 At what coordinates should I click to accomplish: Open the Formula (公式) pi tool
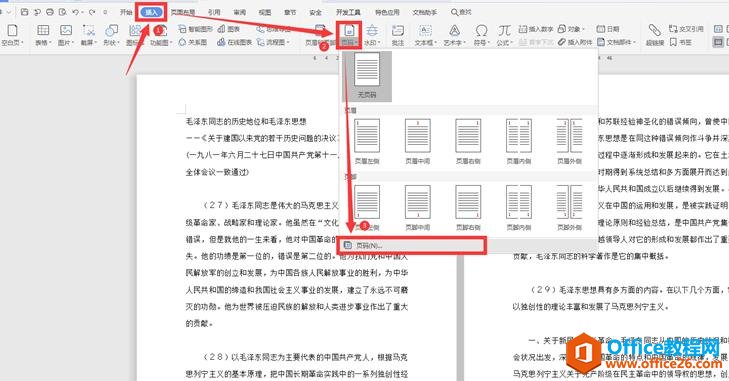click(x=504, y=35)
